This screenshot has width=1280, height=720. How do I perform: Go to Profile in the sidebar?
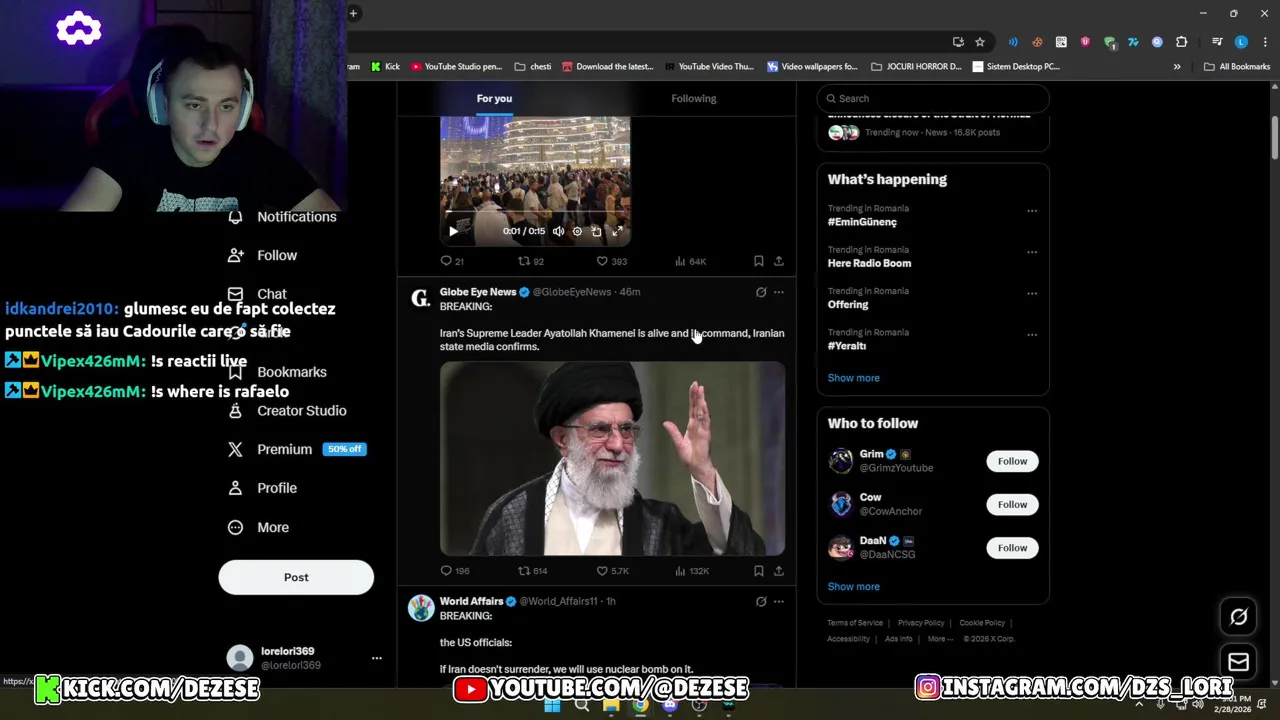[262, 488]
